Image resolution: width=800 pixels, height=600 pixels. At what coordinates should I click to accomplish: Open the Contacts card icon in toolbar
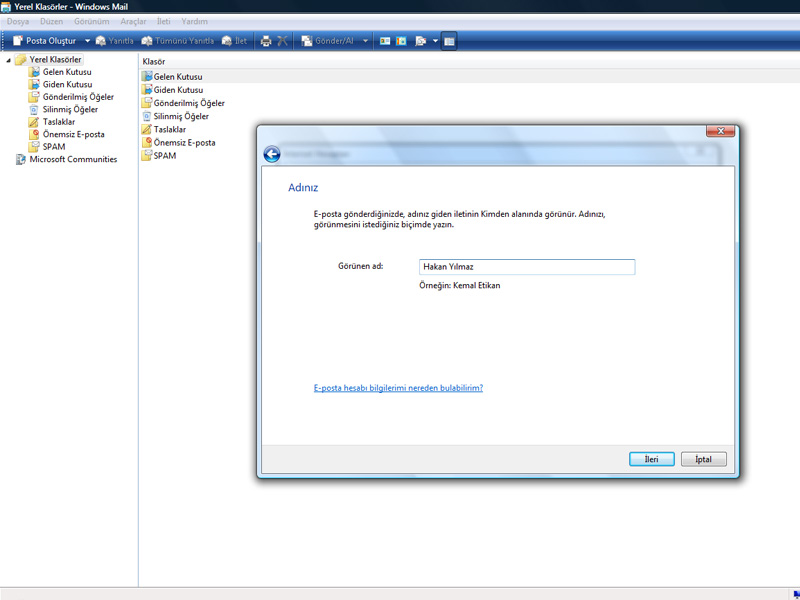pos(385,41)
